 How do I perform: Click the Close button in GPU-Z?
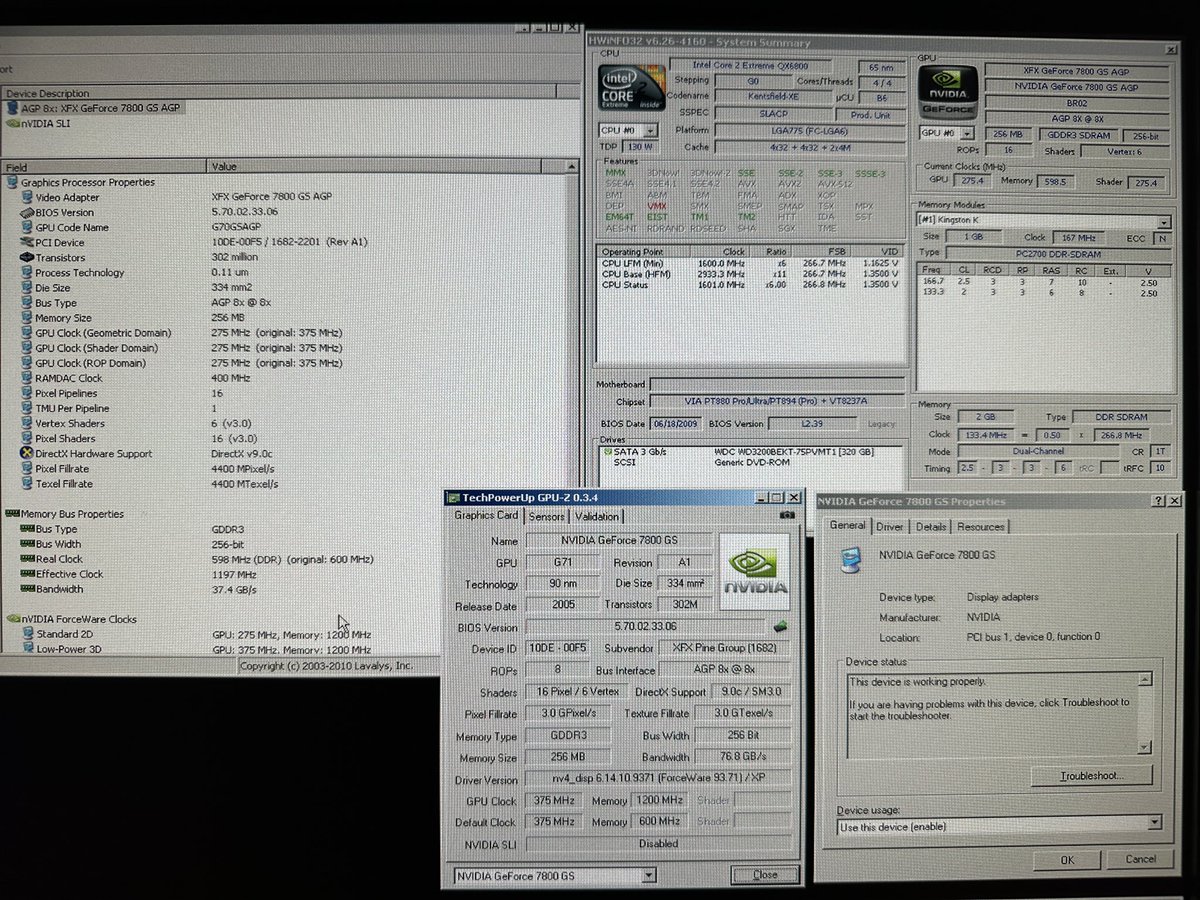(x=765, y=874)
